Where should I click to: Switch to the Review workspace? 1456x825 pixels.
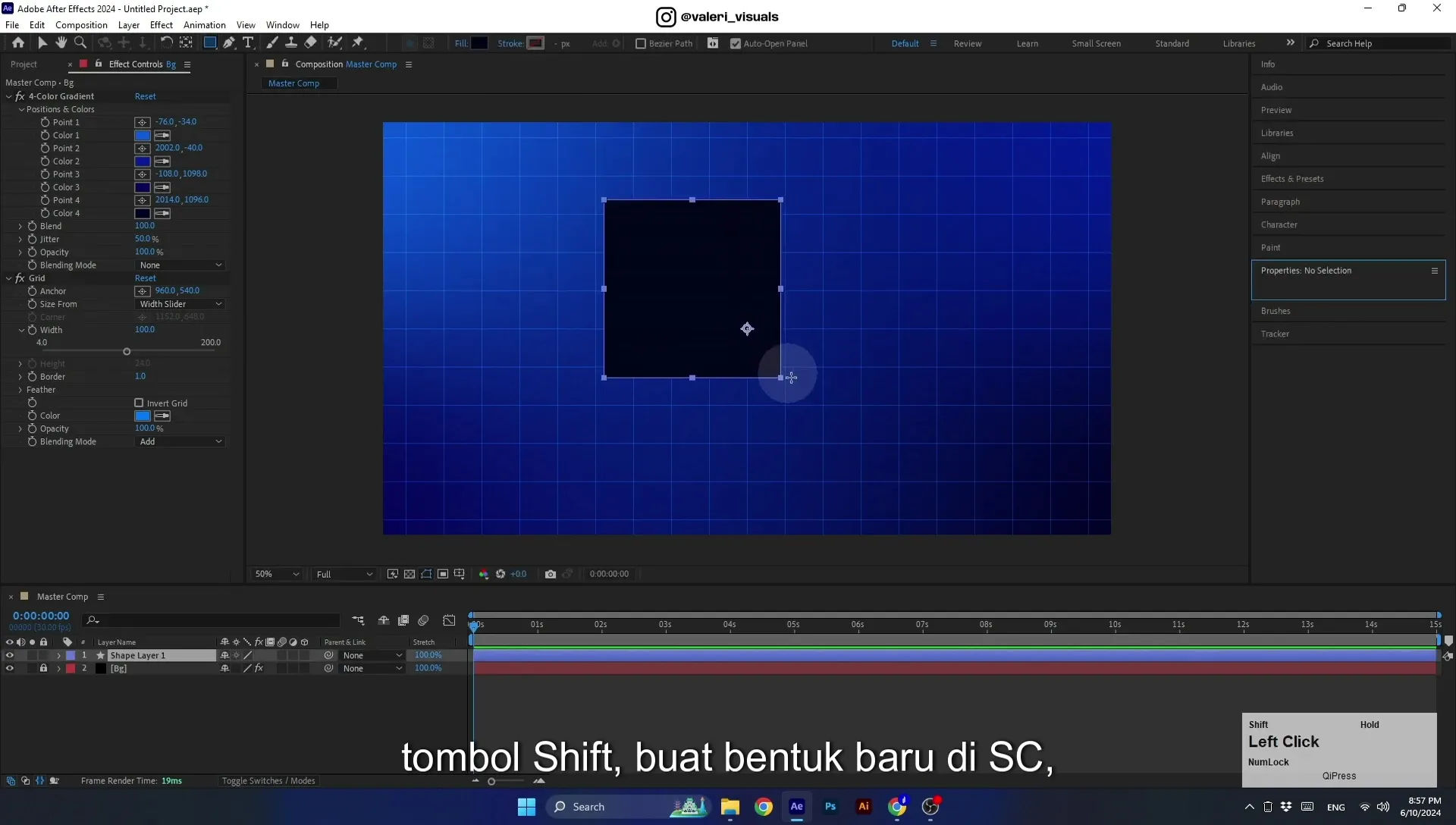[x=968, y=44]
